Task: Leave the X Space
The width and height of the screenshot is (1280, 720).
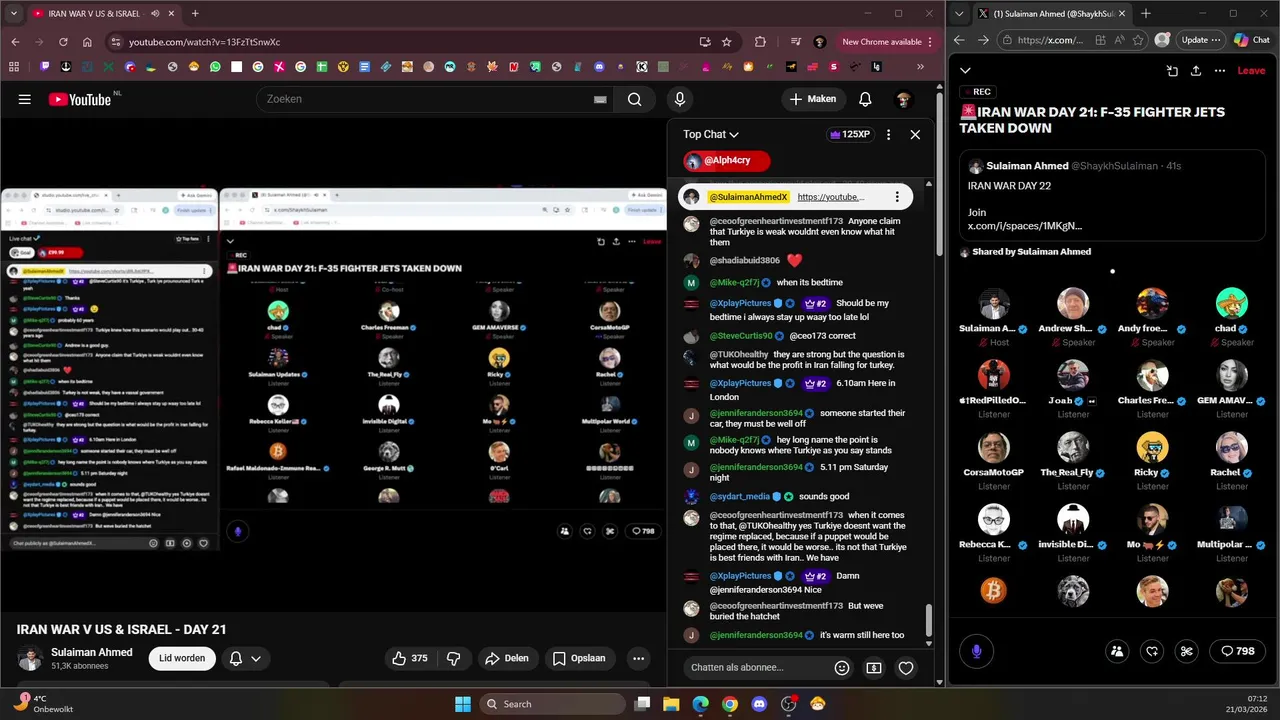Action: [x=1251, y=71]
